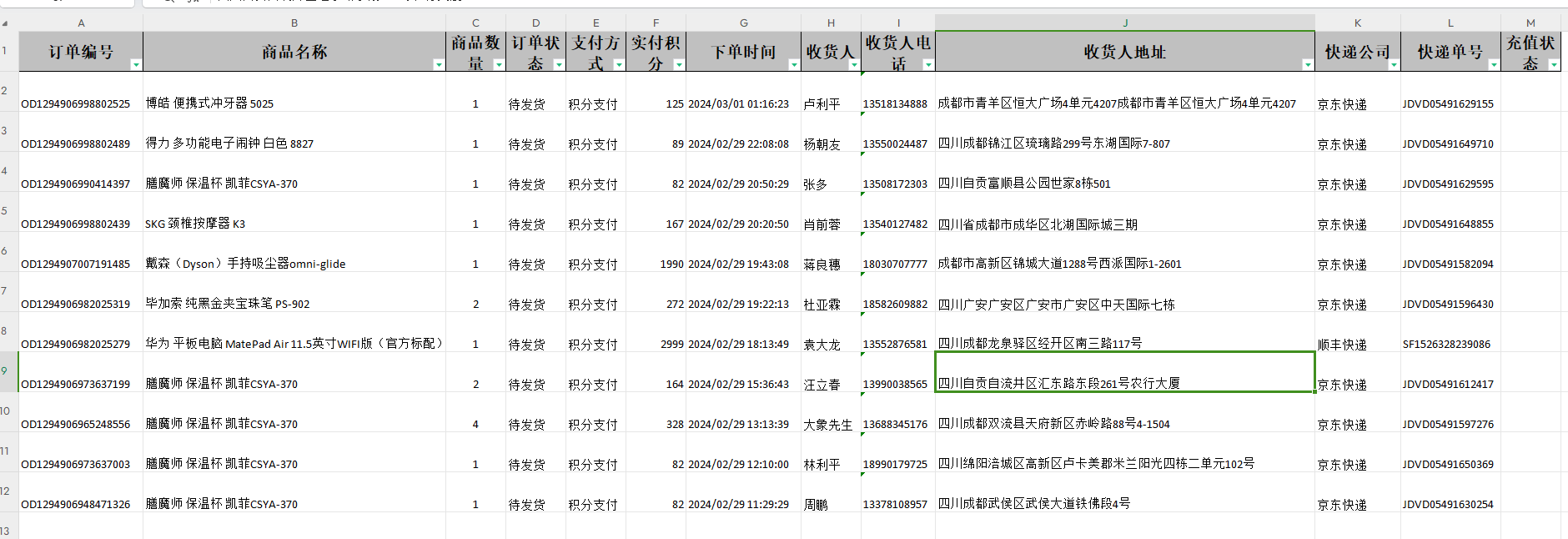This screenshot has width=1568, height=539.
Task: Open the 收货人 filter dropdown
Action: click(854, 64)
